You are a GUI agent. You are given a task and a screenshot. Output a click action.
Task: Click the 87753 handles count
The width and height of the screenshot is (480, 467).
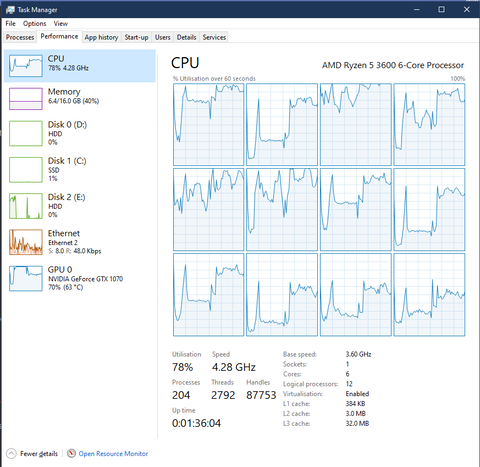[261, 395]
